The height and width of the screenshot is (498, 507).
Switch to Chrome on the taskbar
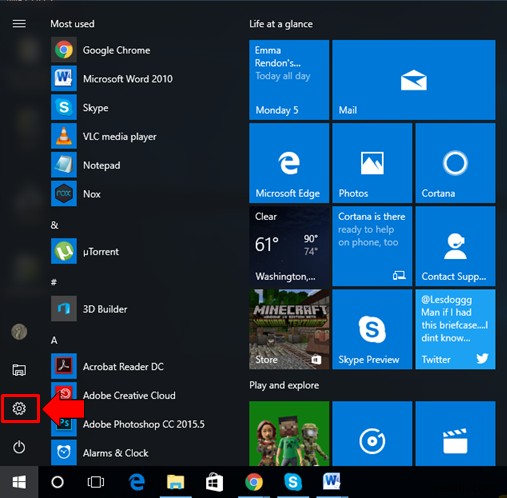(x=254, y=482)
